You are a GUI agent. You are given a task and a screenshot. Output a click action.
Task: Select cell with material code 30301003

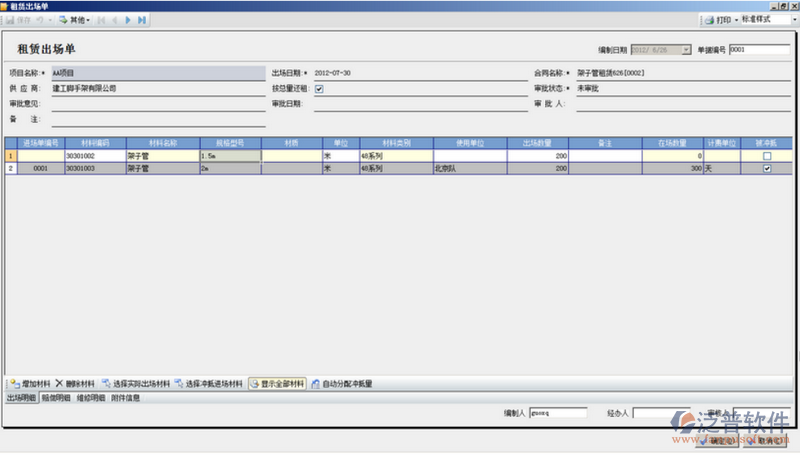pos(95,168)
